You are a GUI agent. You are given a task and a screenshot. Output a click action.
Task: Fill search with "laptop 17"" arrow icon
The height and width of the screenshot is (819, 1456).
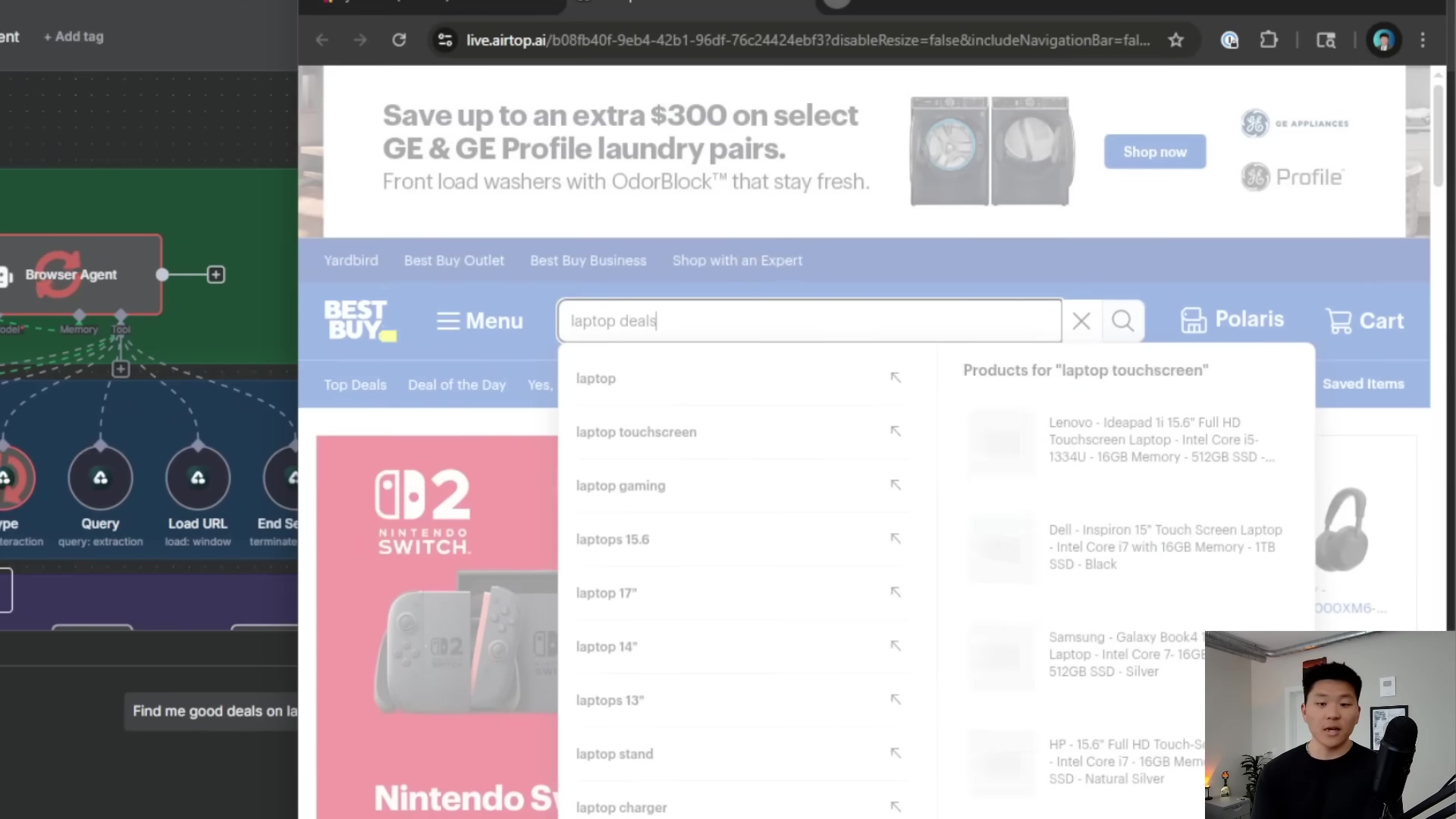coord(896,592)
